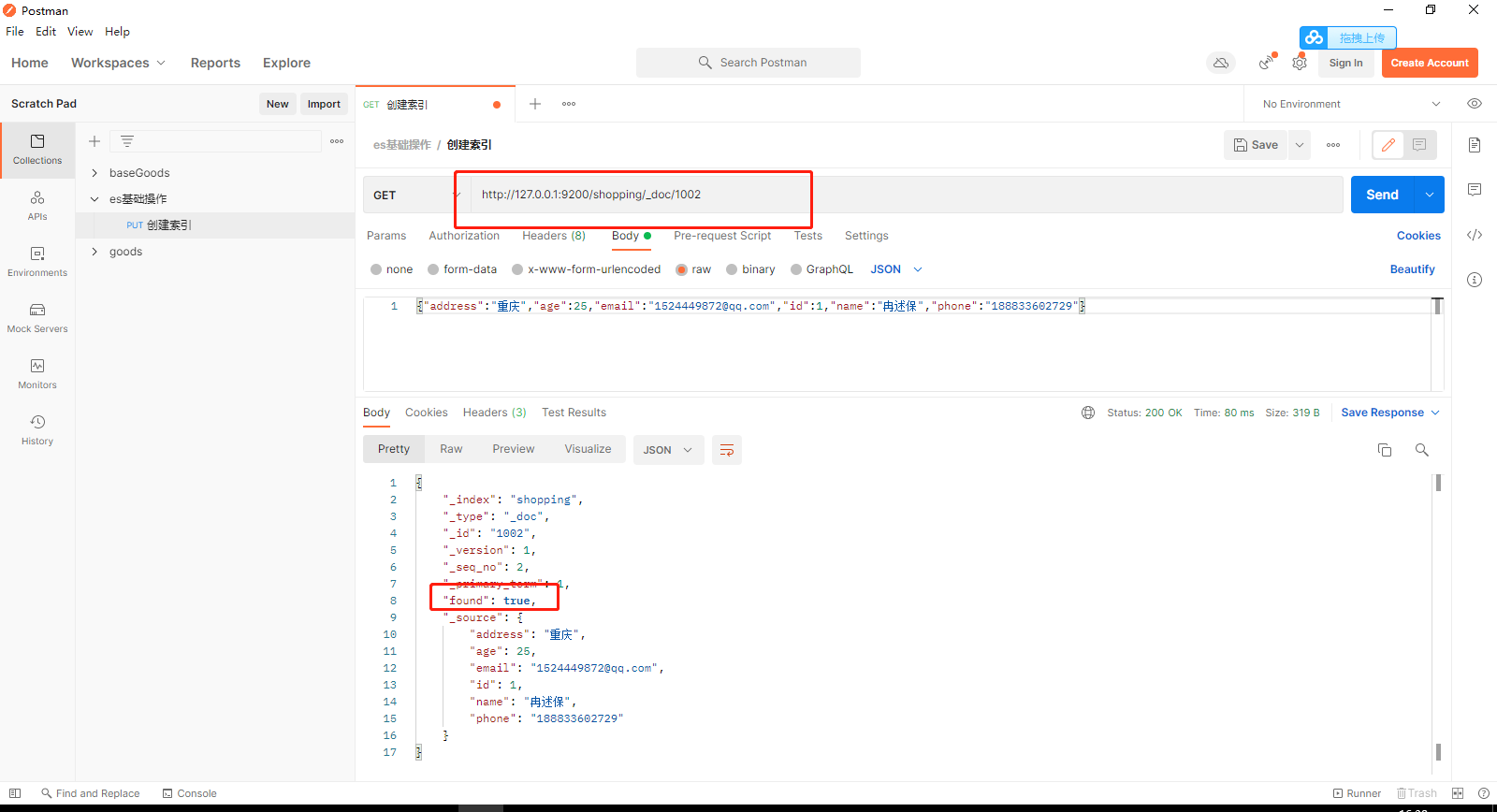Open collections options three-dots menu
The height and width of the screenshot is (812, 1497).
(x=337, y=141)
